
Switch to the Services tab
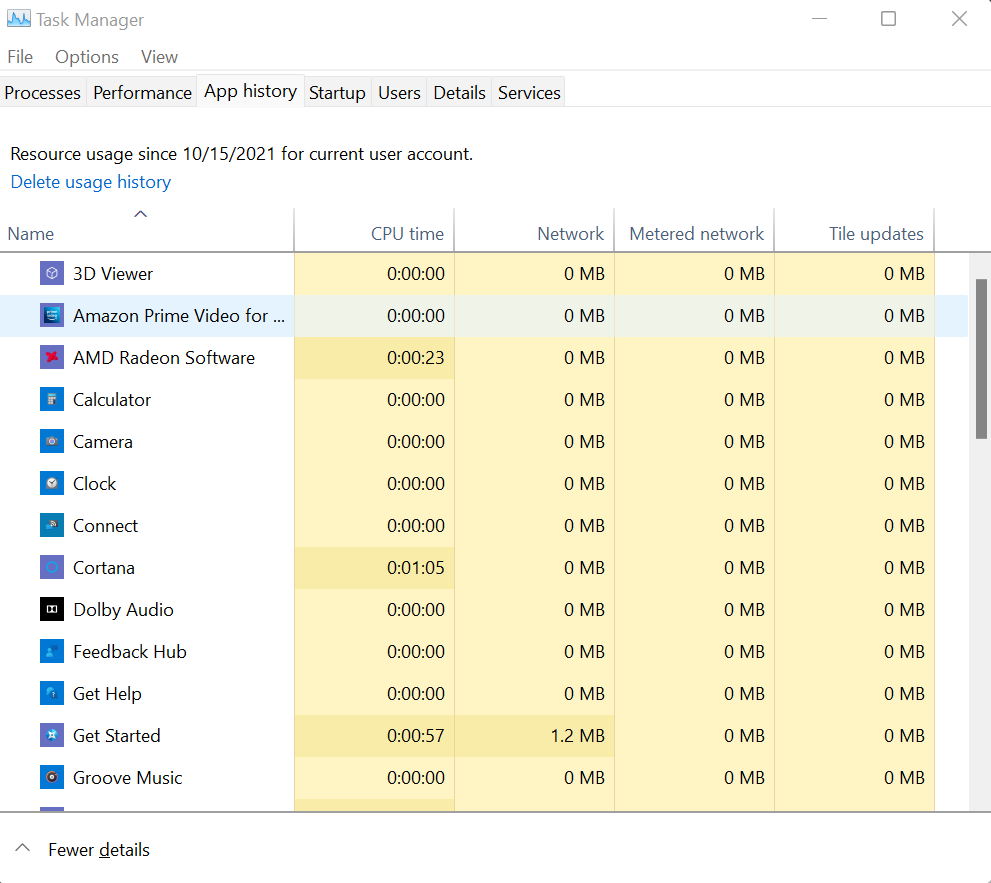[x=529, y=93]
